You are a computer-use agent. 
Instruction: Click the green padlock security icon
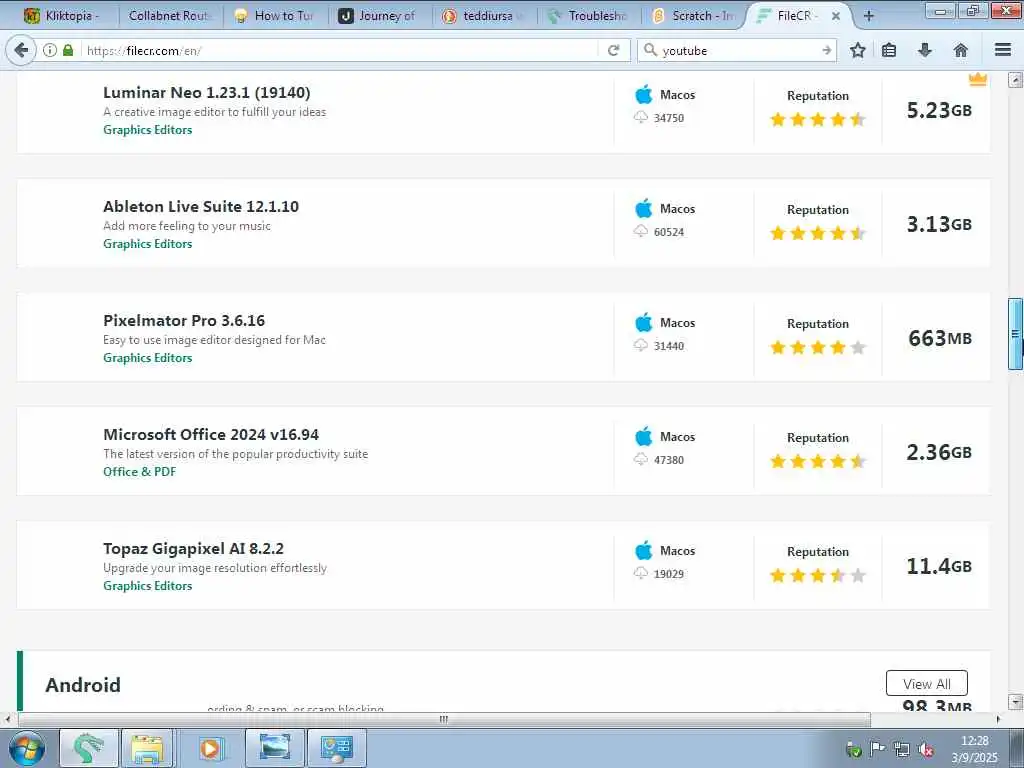click(68, 50)
